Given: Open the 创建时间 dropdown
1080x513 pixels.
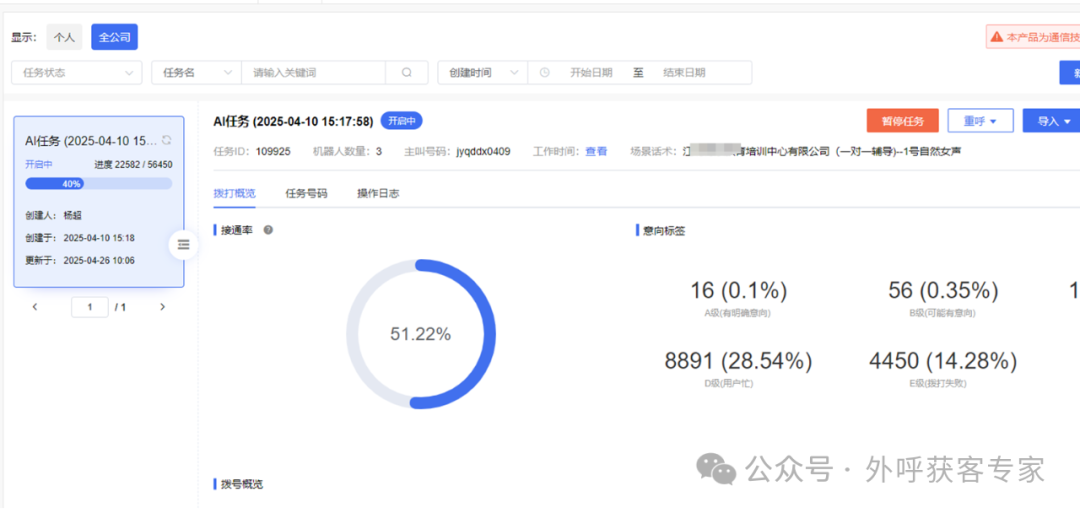Looking at the screenshot, I should [x=482, y=73].
